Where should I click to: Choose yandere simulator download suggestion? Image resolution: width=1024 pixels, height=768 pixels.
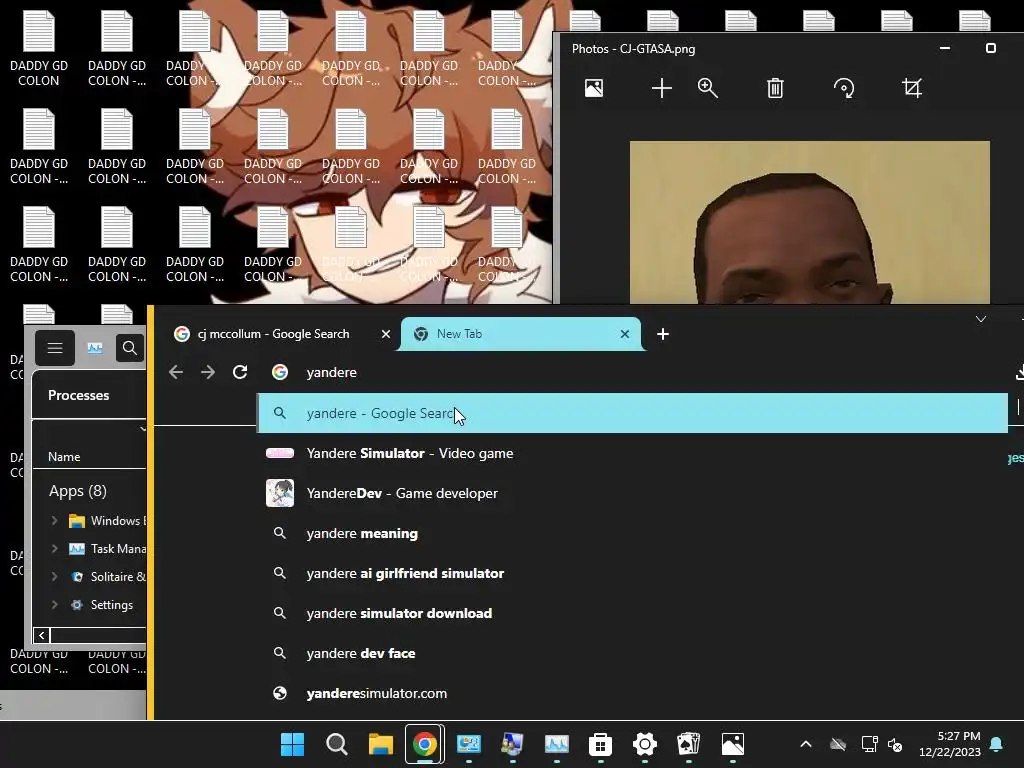[x=632, y=613]
